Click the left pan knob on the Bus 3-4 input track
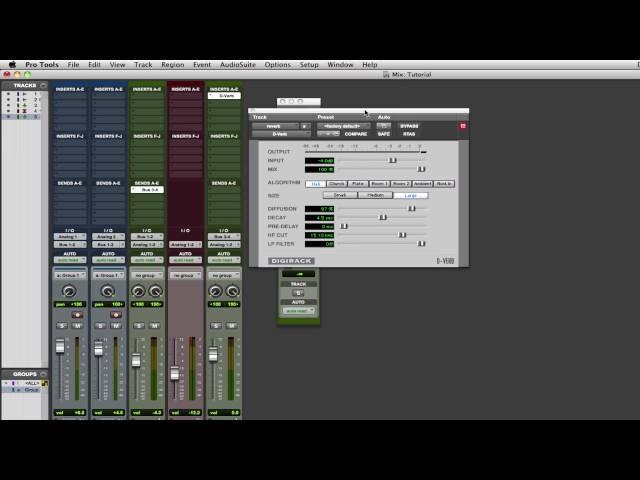 point(215,291)
